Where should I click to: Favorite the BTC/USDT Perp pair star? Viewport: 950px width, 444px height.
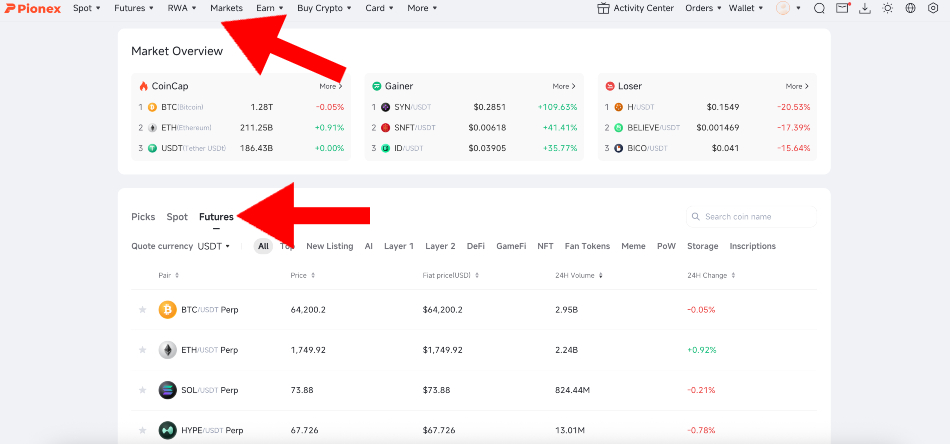(142, 310)
